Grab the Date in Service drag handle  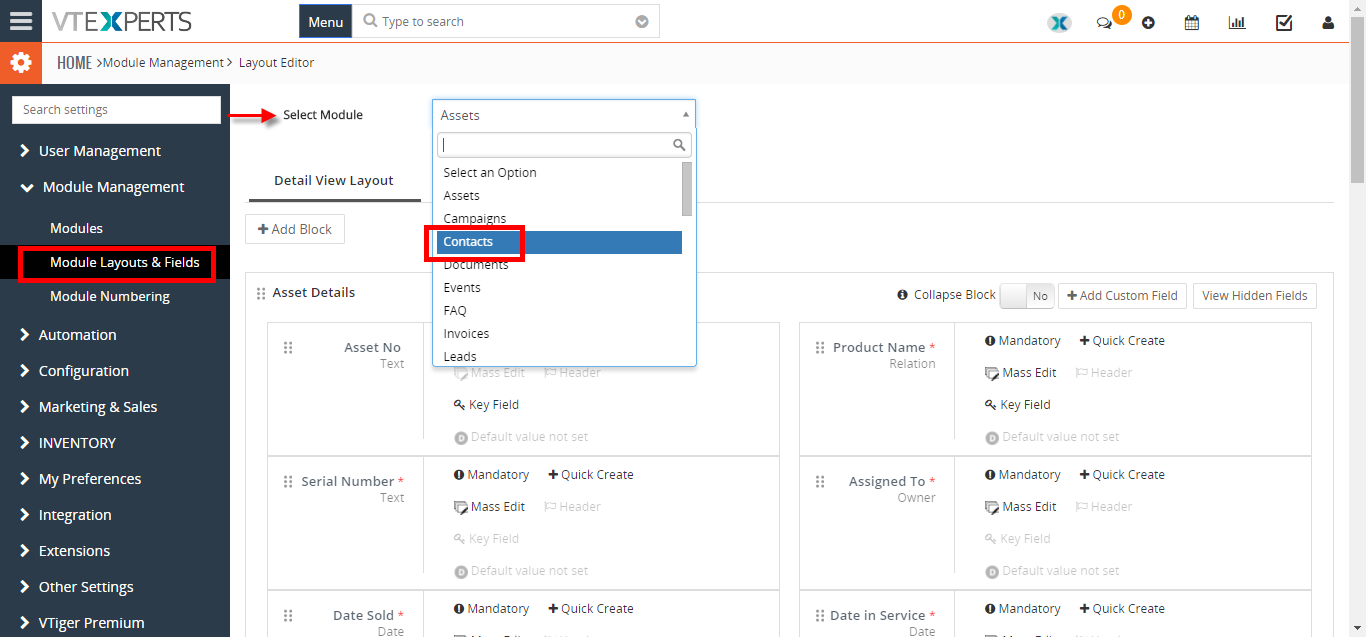click(x=820, y=616)
